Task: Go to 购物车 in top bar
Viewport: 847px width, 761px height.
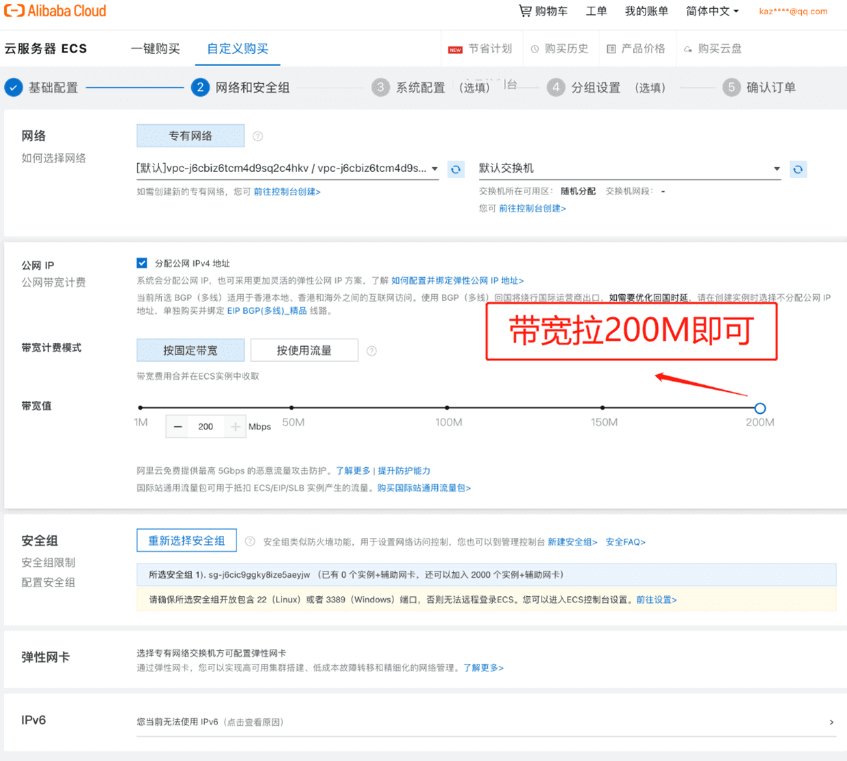Action: point(551,11)
